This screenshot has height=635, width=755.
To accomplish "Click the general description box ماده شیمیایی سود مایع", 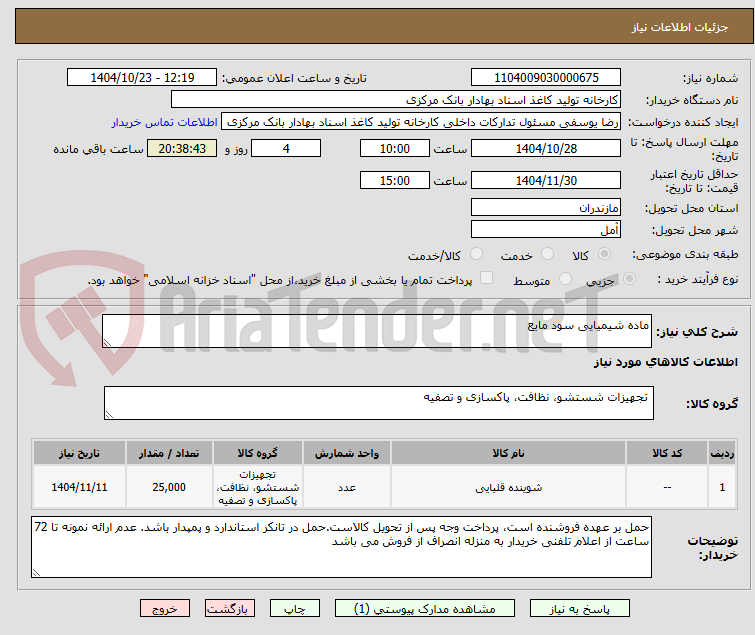I will [377, 331].
